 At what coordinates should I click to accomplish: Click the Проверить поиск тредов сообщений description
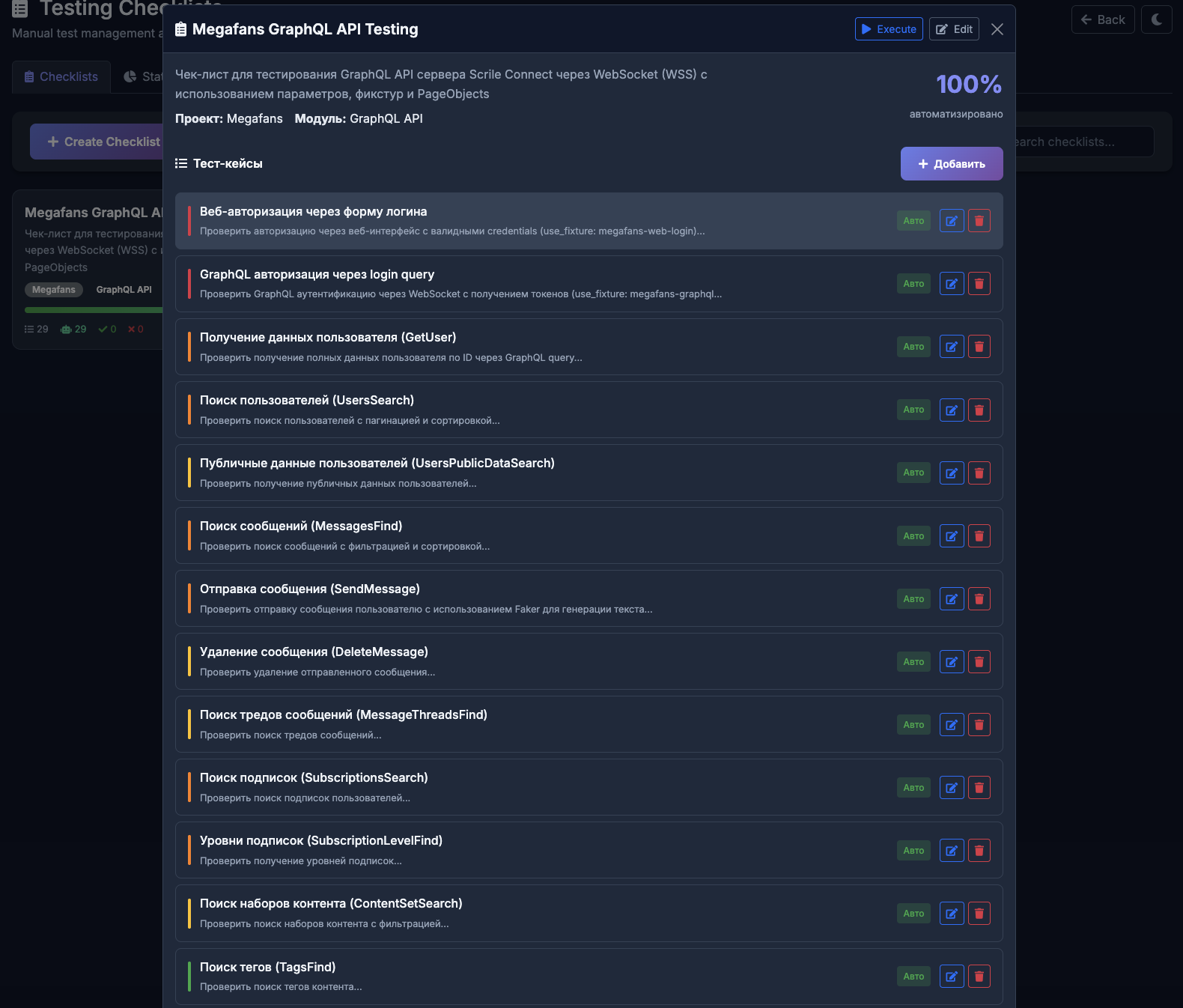[x=291, y=735]
